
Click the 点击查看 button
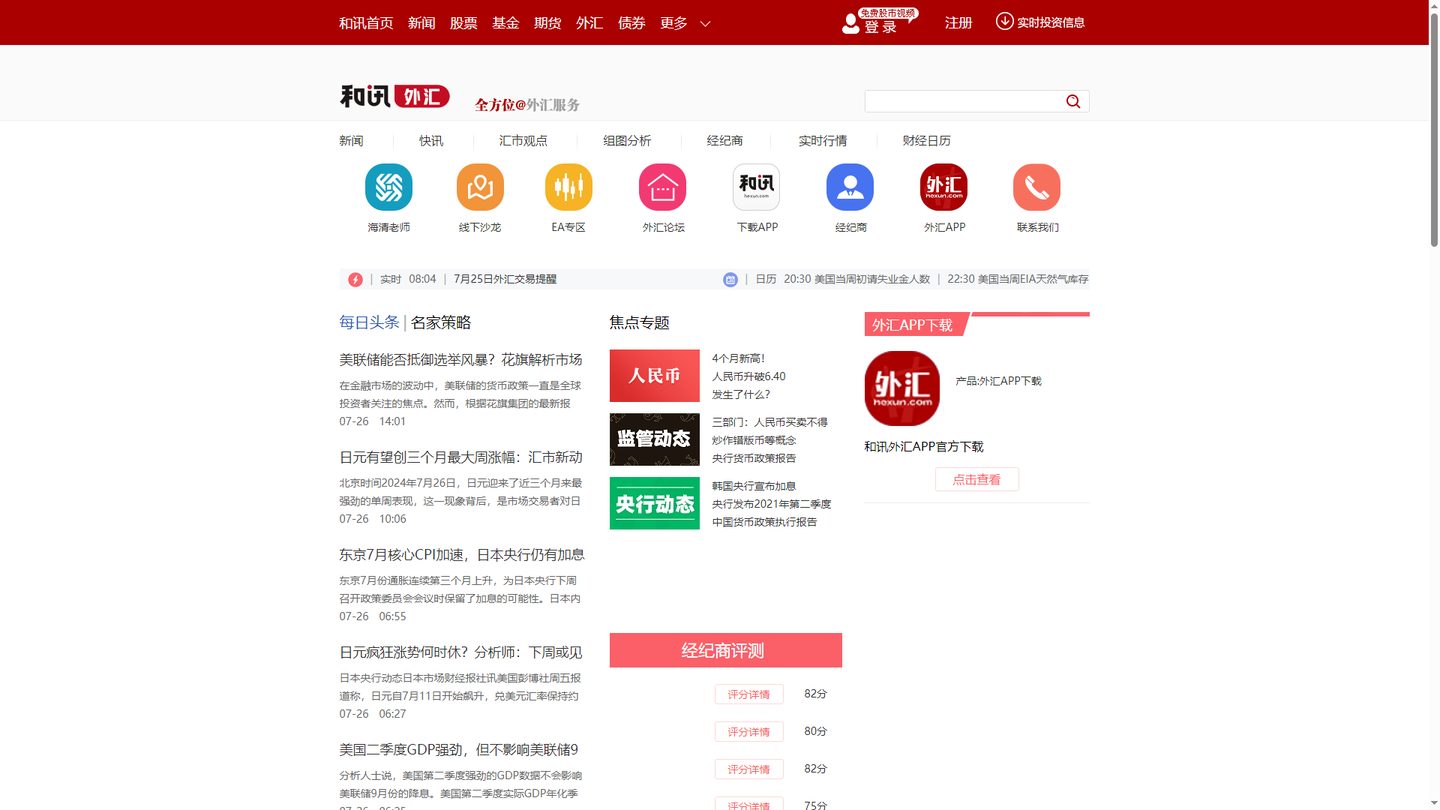point(977,479)
